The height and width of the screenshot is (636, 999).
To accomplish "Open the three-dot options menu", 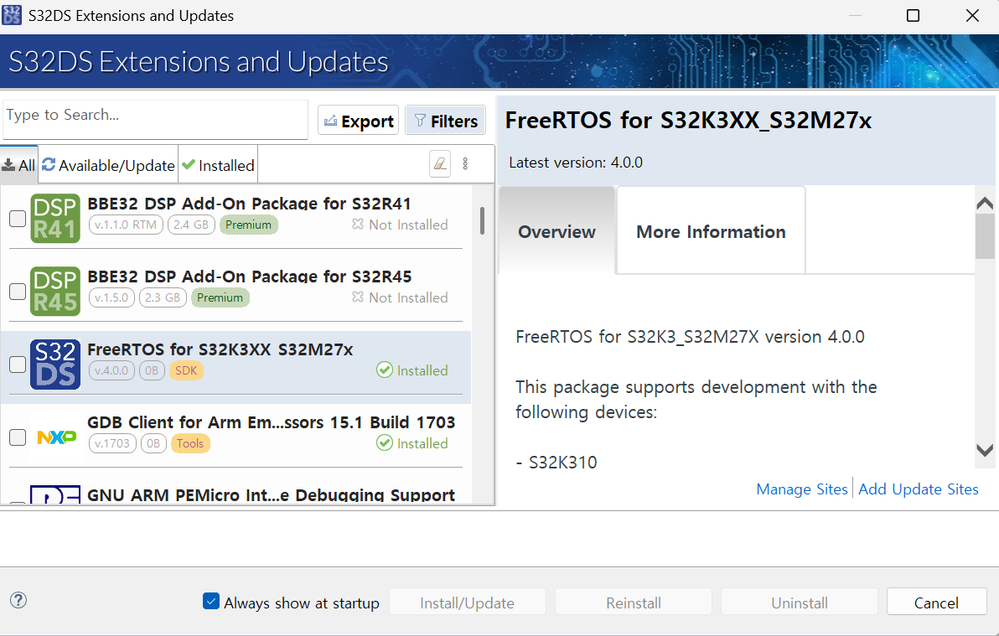I will pos(465,164).
